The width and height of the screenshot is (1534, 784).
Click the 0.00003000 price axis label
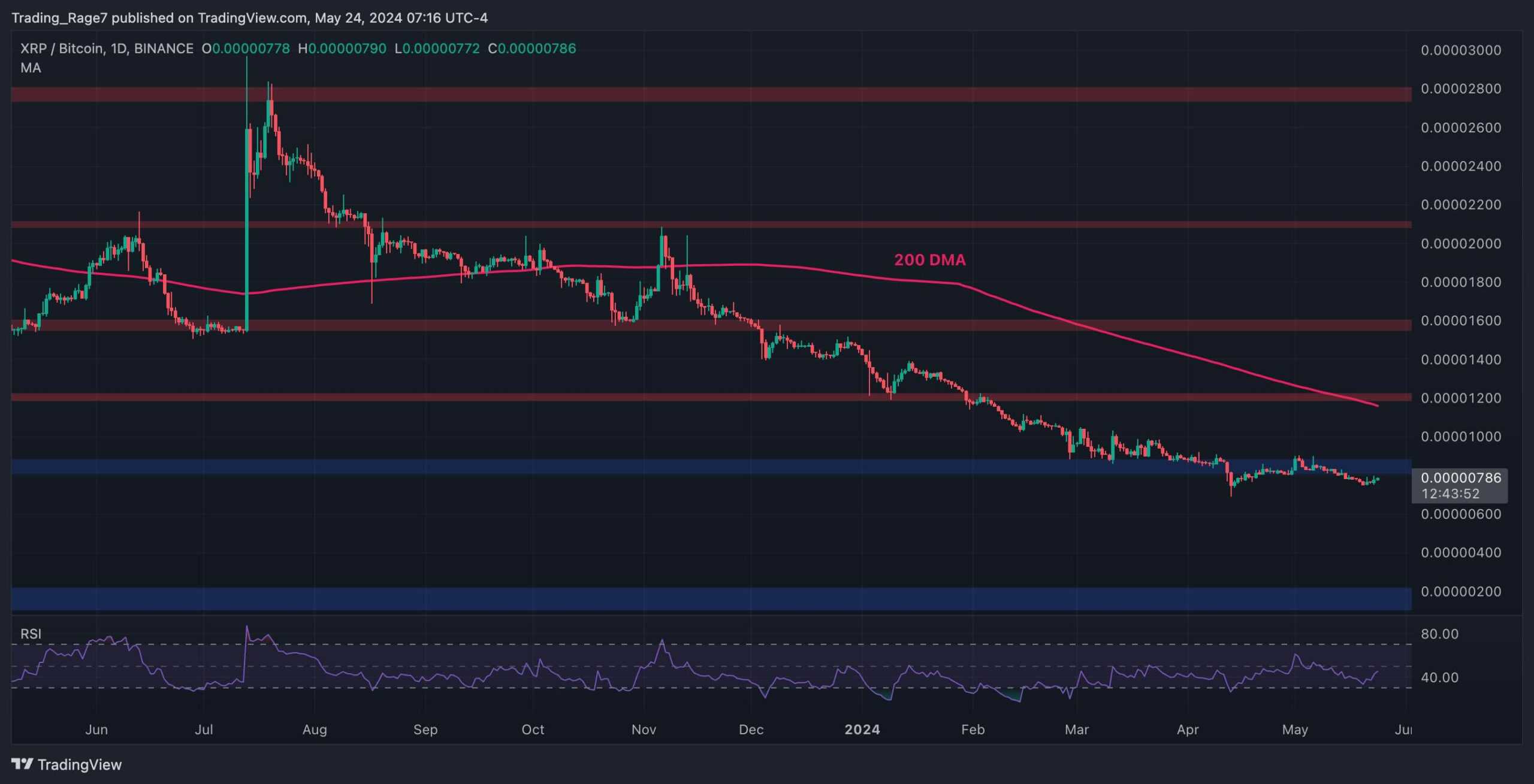[1461, 50]
